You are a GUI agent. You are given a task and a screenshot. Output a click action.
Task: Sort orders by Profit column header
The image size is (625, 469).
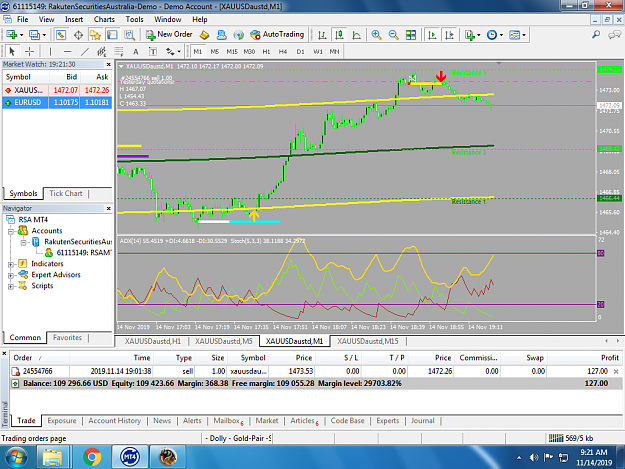(610, 358)
